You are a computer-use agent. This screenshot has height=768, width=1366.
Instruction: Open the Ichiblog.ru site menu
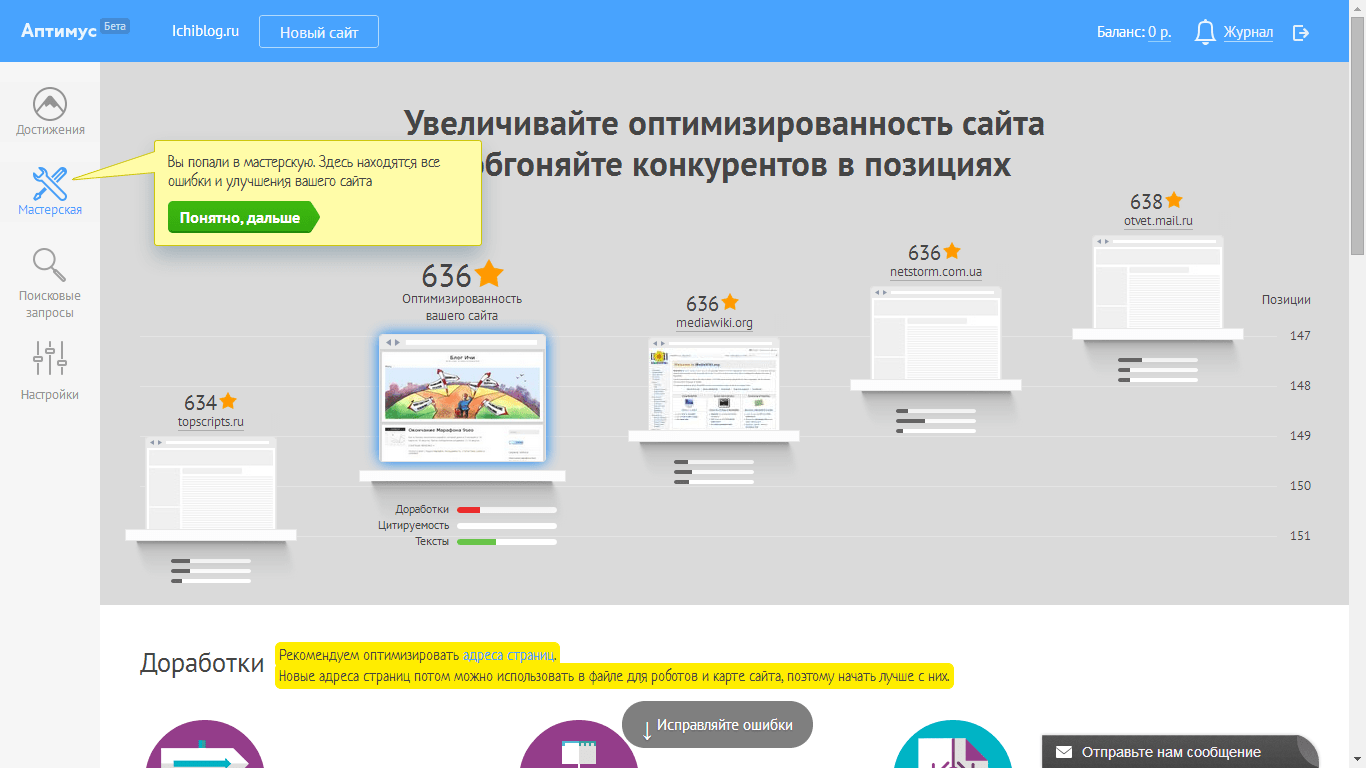tap(205, 31)
